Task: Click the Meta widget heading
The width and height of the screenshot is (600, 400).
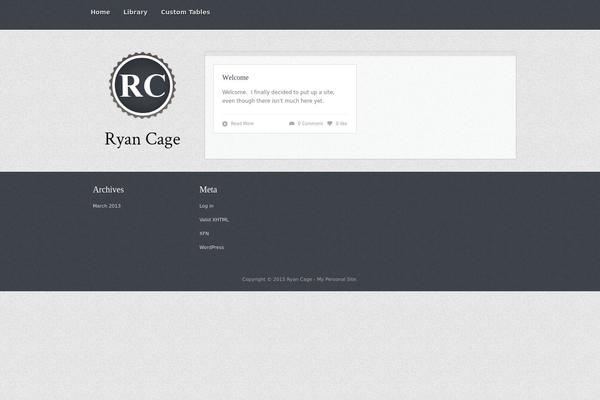Action: pos(208,189)
